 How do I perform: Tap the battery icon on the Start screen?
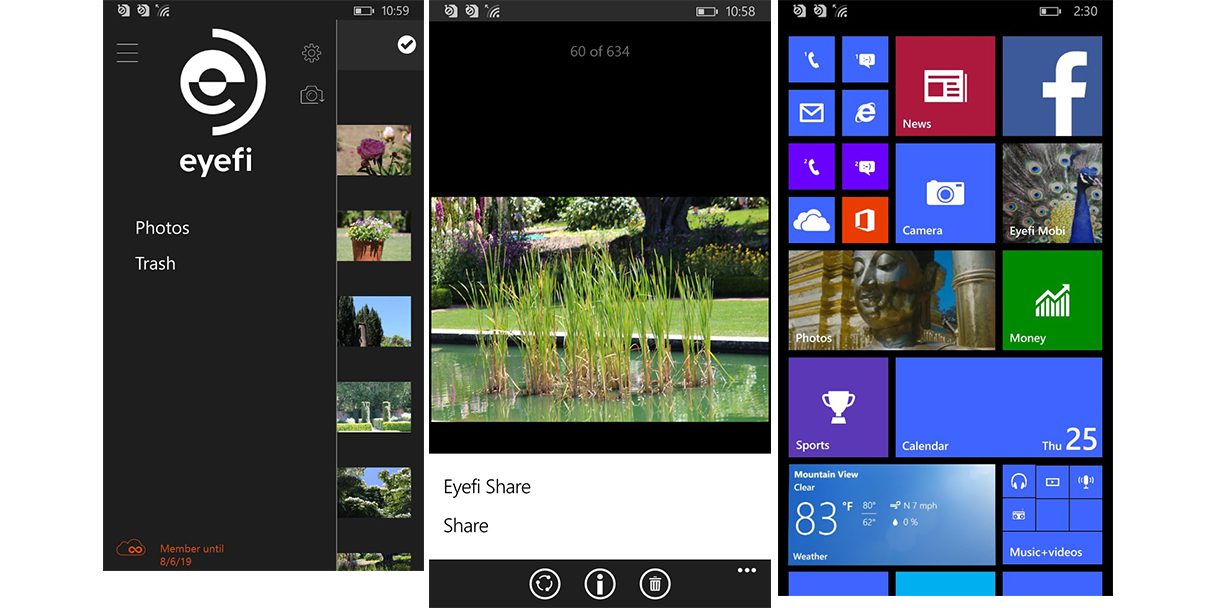1050,11
